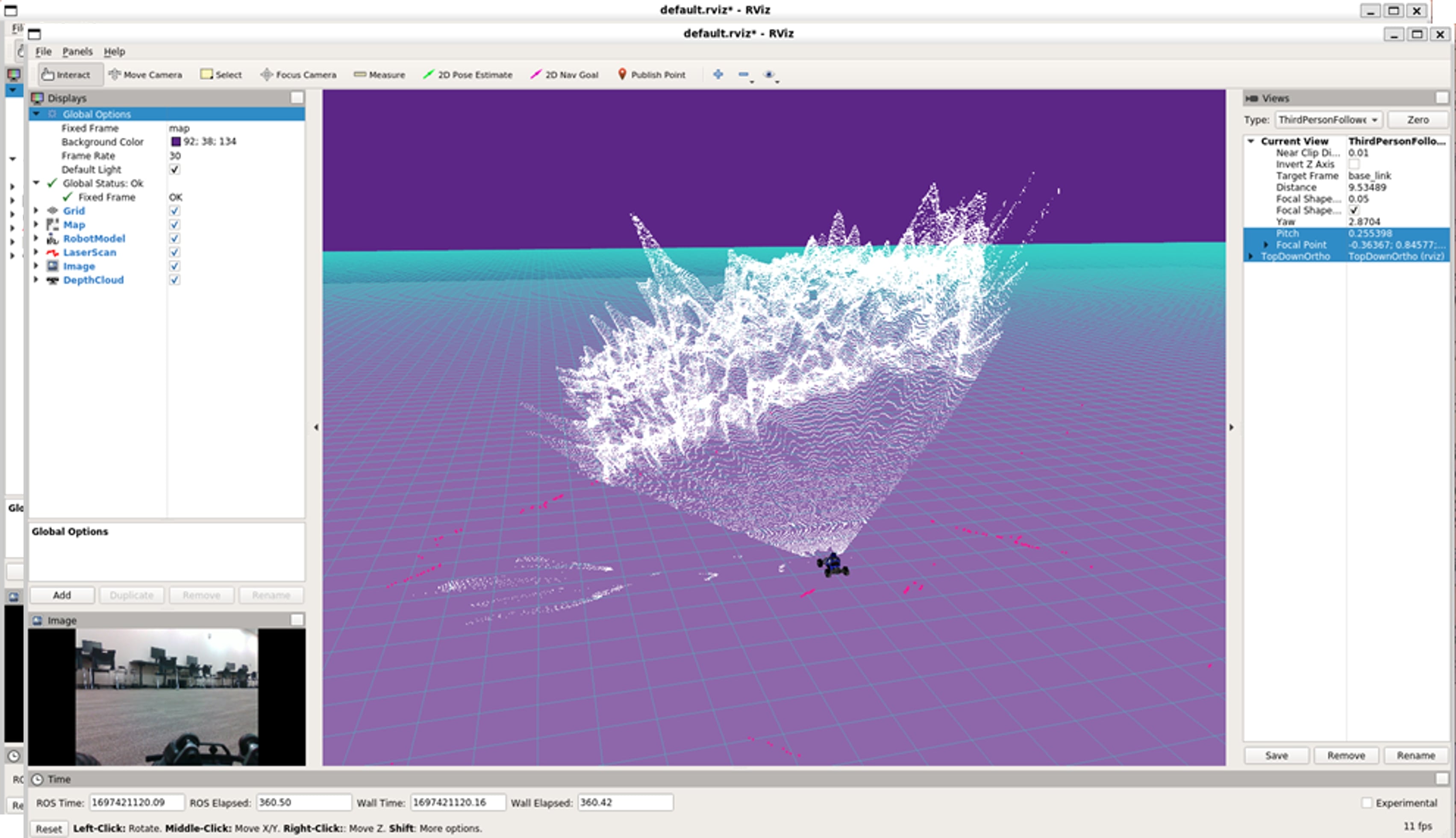The height and width of the screenshot is (838, 1456).
Task: Expand the TopDownOrtho saved view
Action: coord(1250,256)
